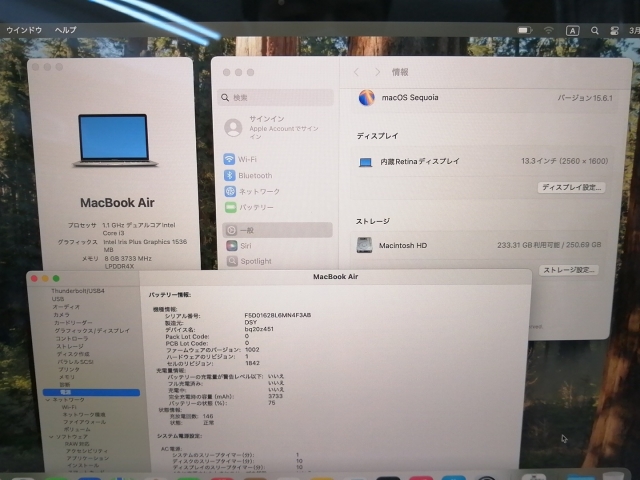Select USB in System Information sidebar

(x=58, y=299)
